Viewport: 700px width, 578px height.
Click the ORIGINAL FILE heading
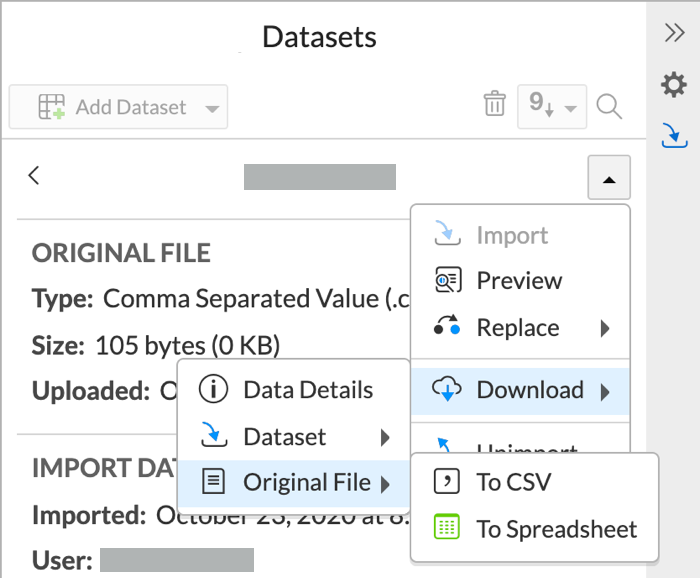click(121, 253)
